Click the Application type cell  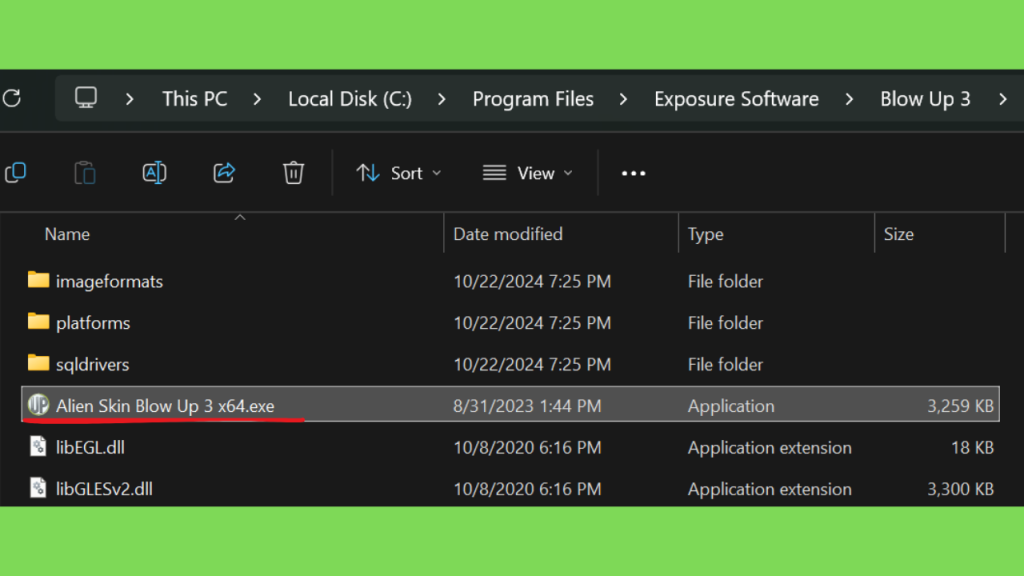click(731, 406)
